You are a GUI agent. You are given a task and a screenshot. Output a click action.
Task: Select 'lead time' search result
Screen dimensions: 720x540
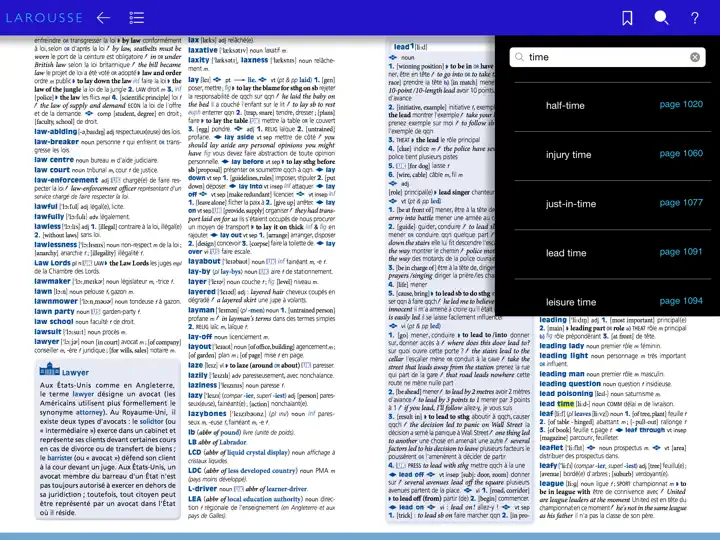566,253
